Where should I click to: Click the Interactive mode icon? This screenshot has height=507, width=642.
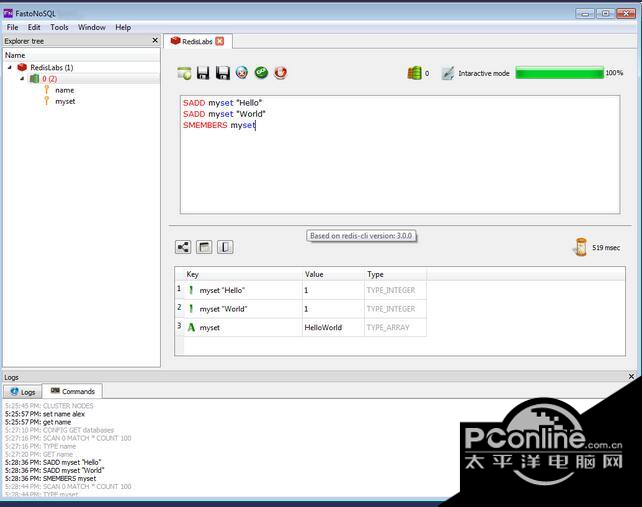pos(448,73)
